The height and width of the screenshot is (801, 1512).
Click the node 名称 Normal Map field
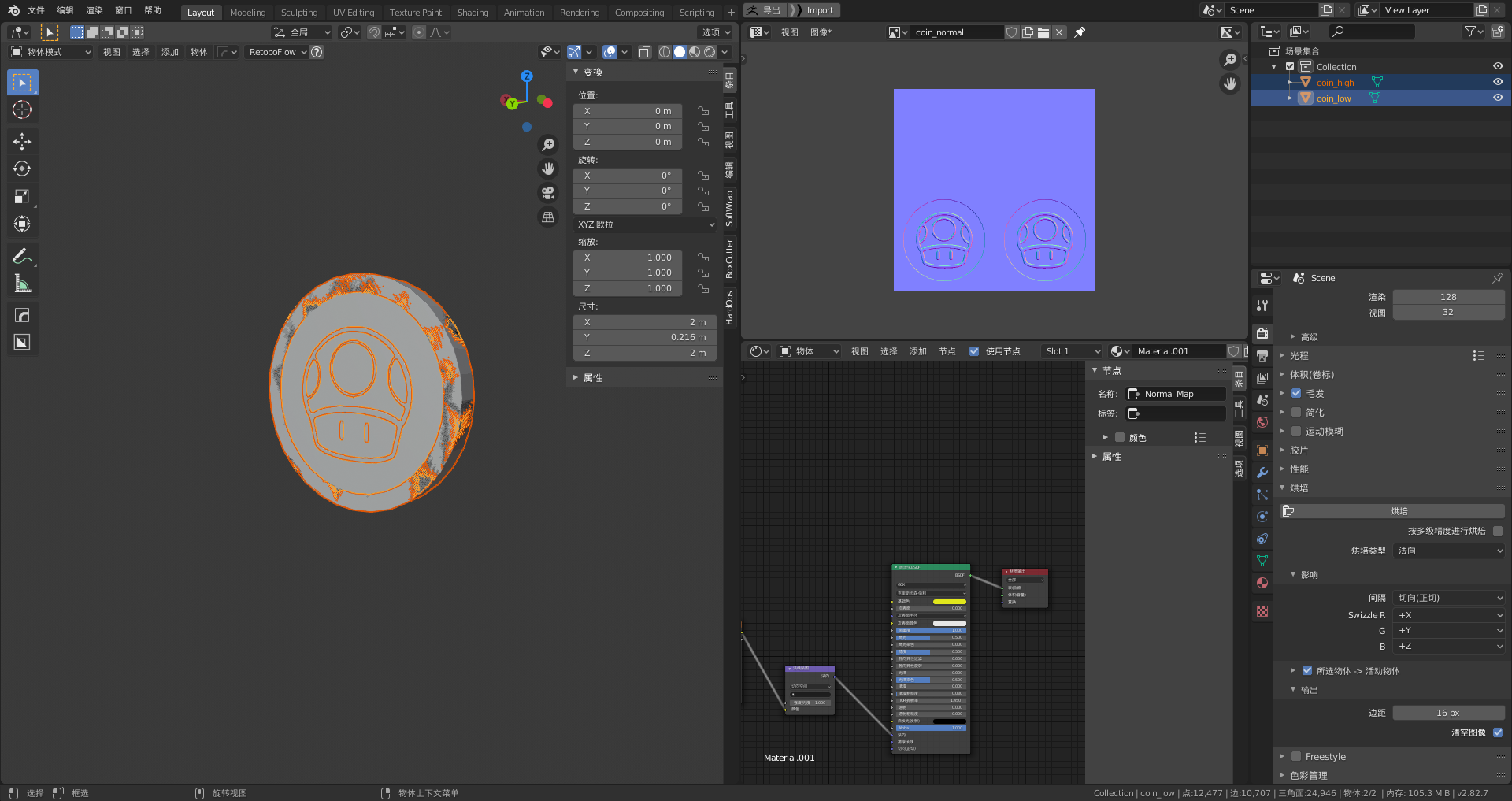(1177, 394)
